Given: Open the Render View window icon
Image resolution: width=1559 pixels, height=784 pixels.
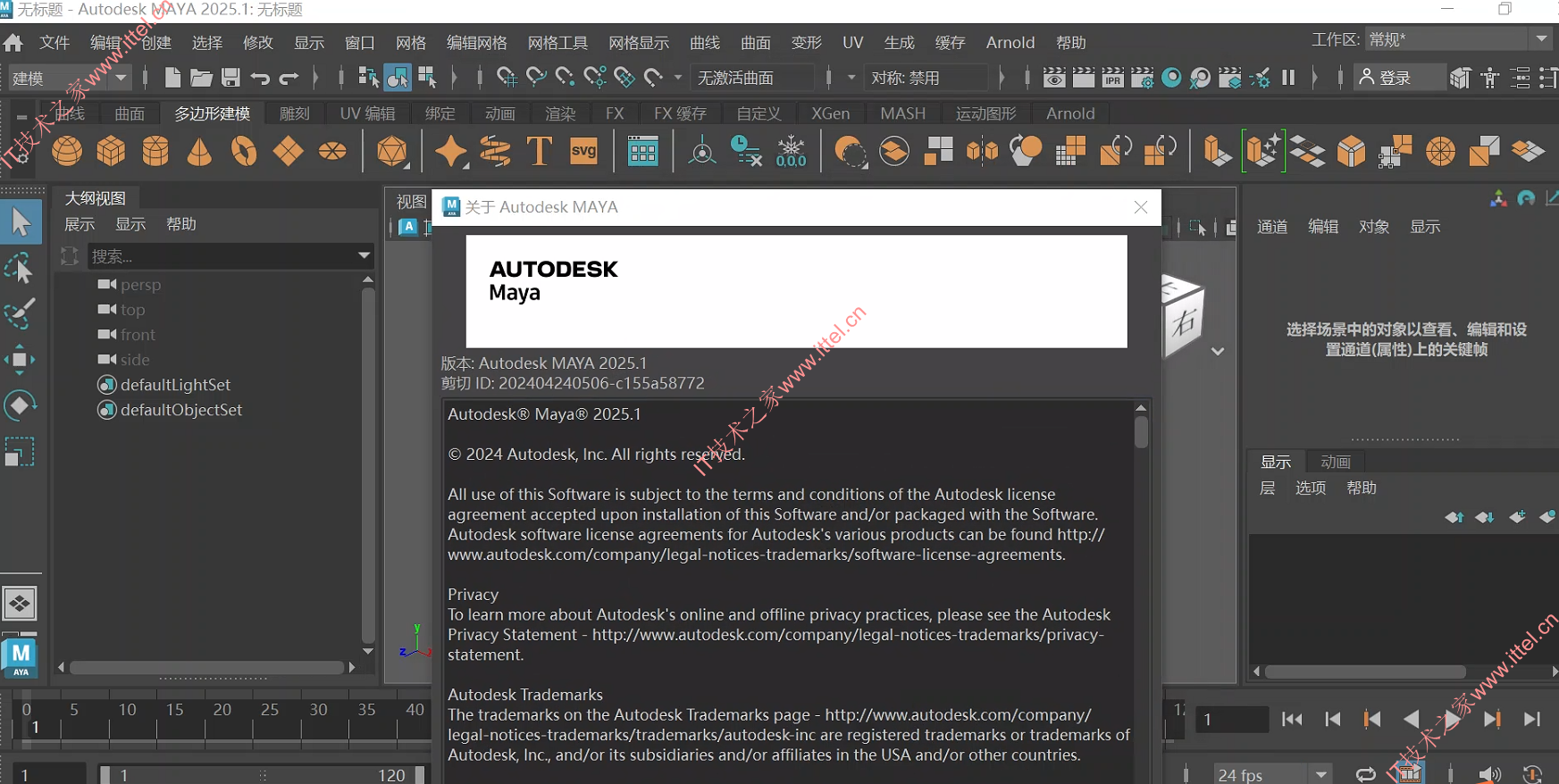Looking at the screenshot, I should coord(1054,78).
